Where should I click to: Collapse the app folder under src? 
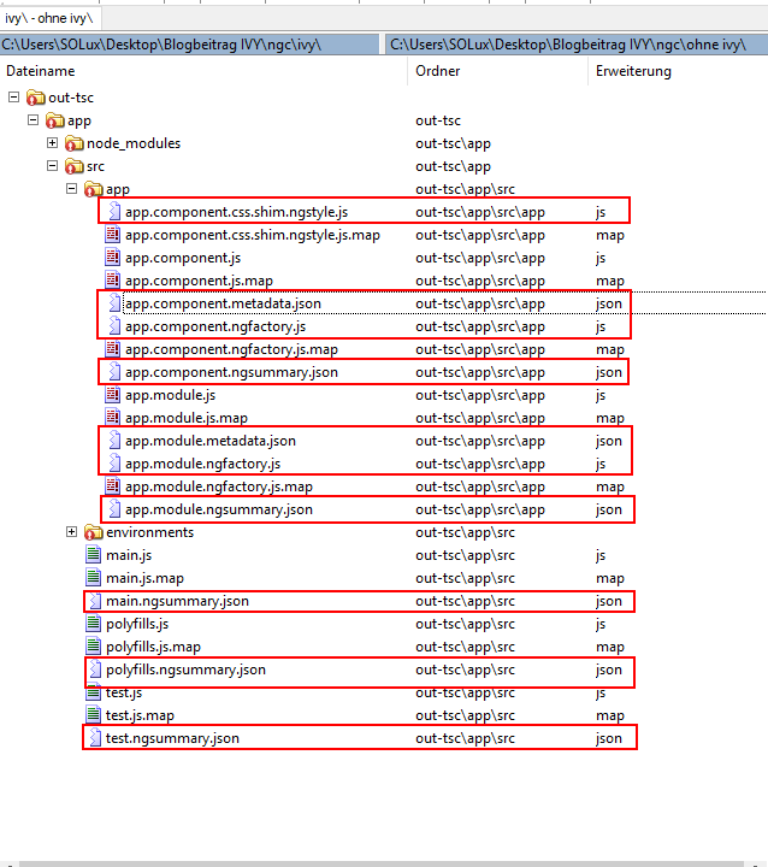click(x=71, y=189)
